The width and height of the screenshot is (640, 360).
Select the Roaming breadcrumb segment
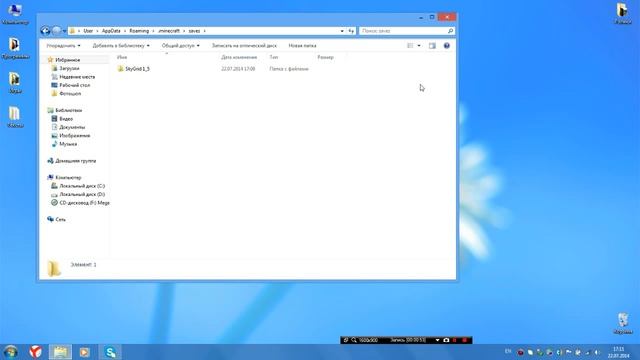(x=139, y=31)
